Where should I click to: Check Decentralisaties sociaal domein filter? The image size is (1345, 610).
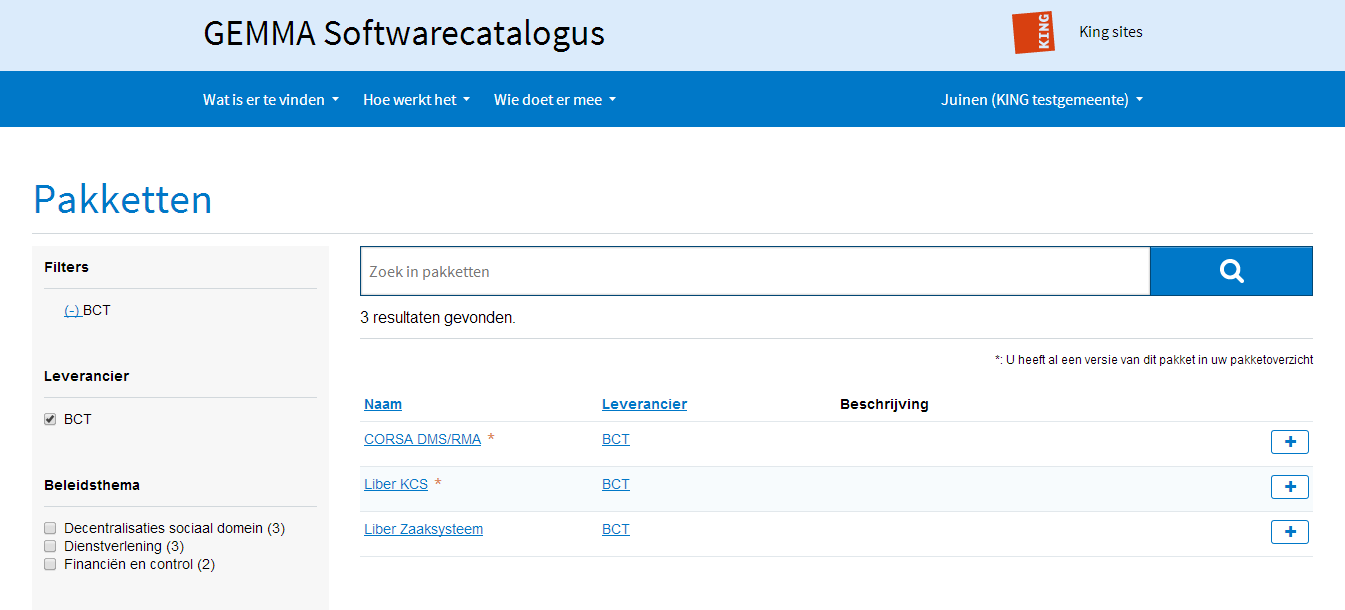pyautogui.click(x=50, y=528)
